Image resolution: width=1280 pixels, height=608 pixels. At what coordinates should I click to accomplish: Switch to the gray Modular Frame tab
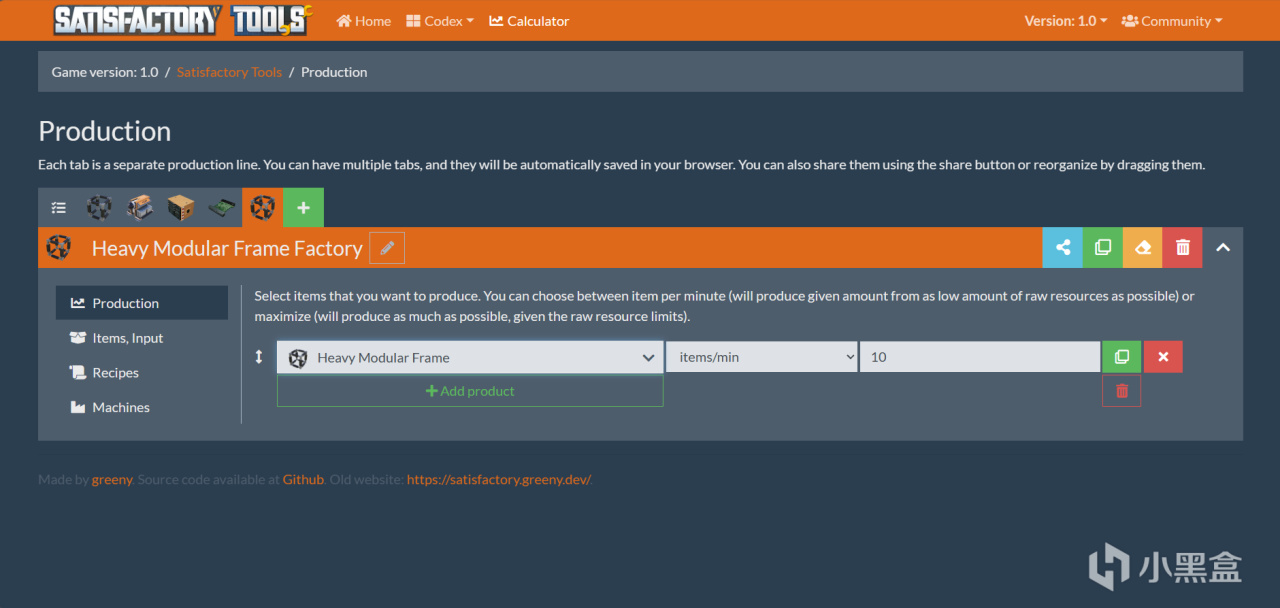pos(99,208)
